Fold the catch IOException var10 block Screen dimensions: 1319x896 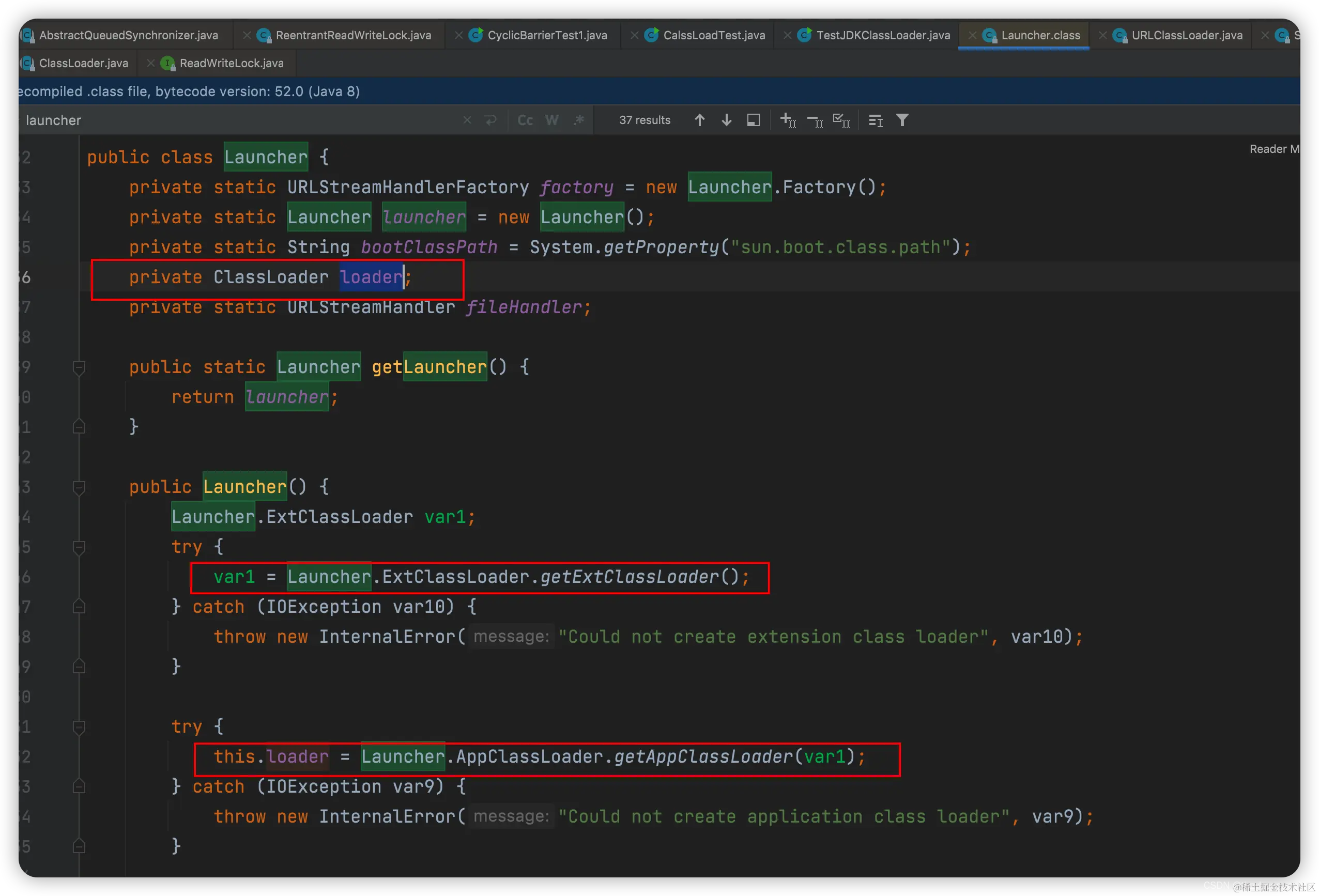(x=79, y=607)
